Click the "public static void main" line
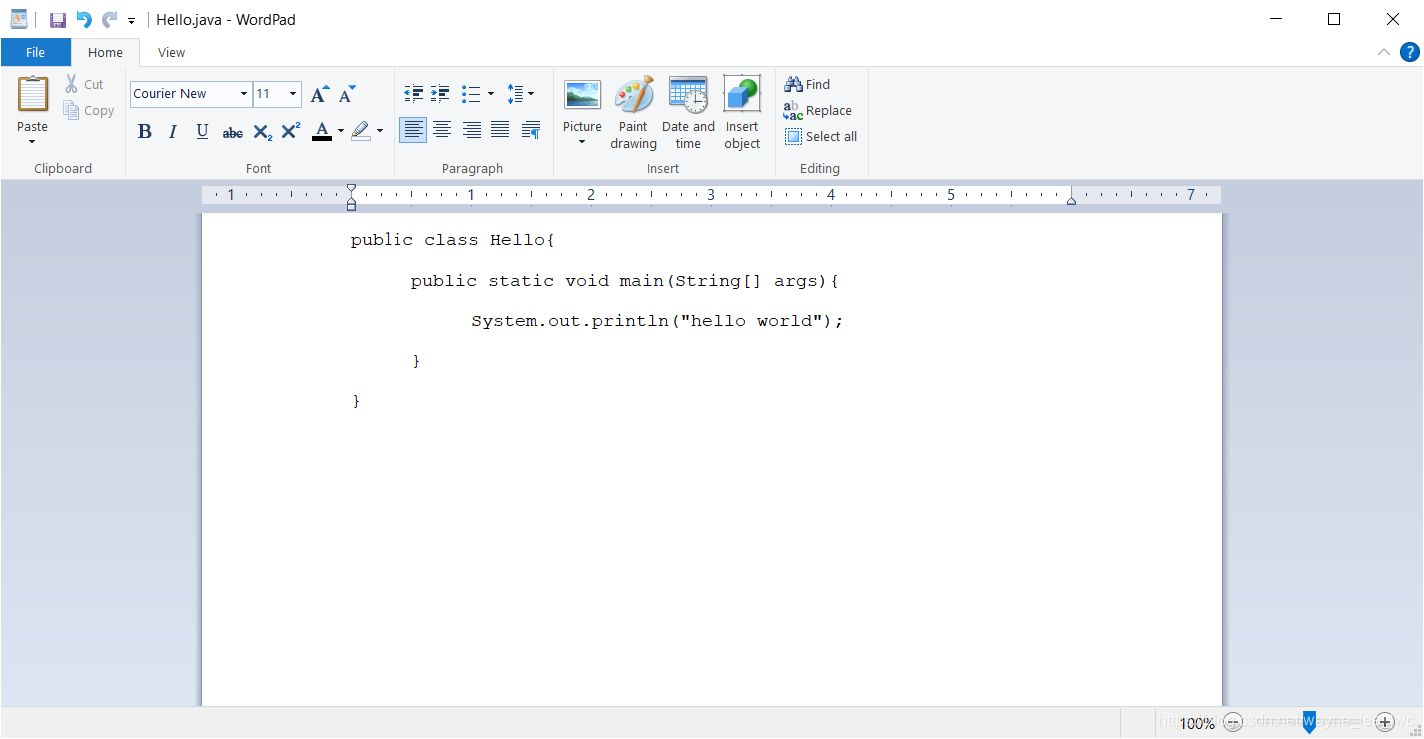Viewport: 1424px width, 739px height. [624, 281]
